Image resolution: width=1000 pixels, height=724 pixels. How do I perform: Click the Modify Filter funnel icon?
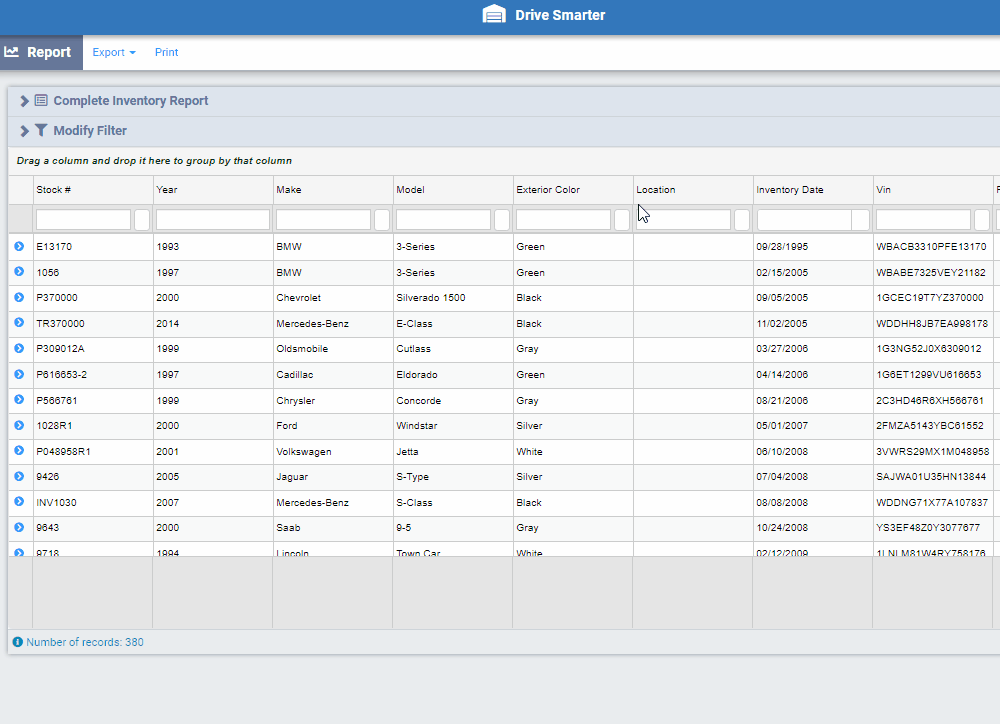41,130
